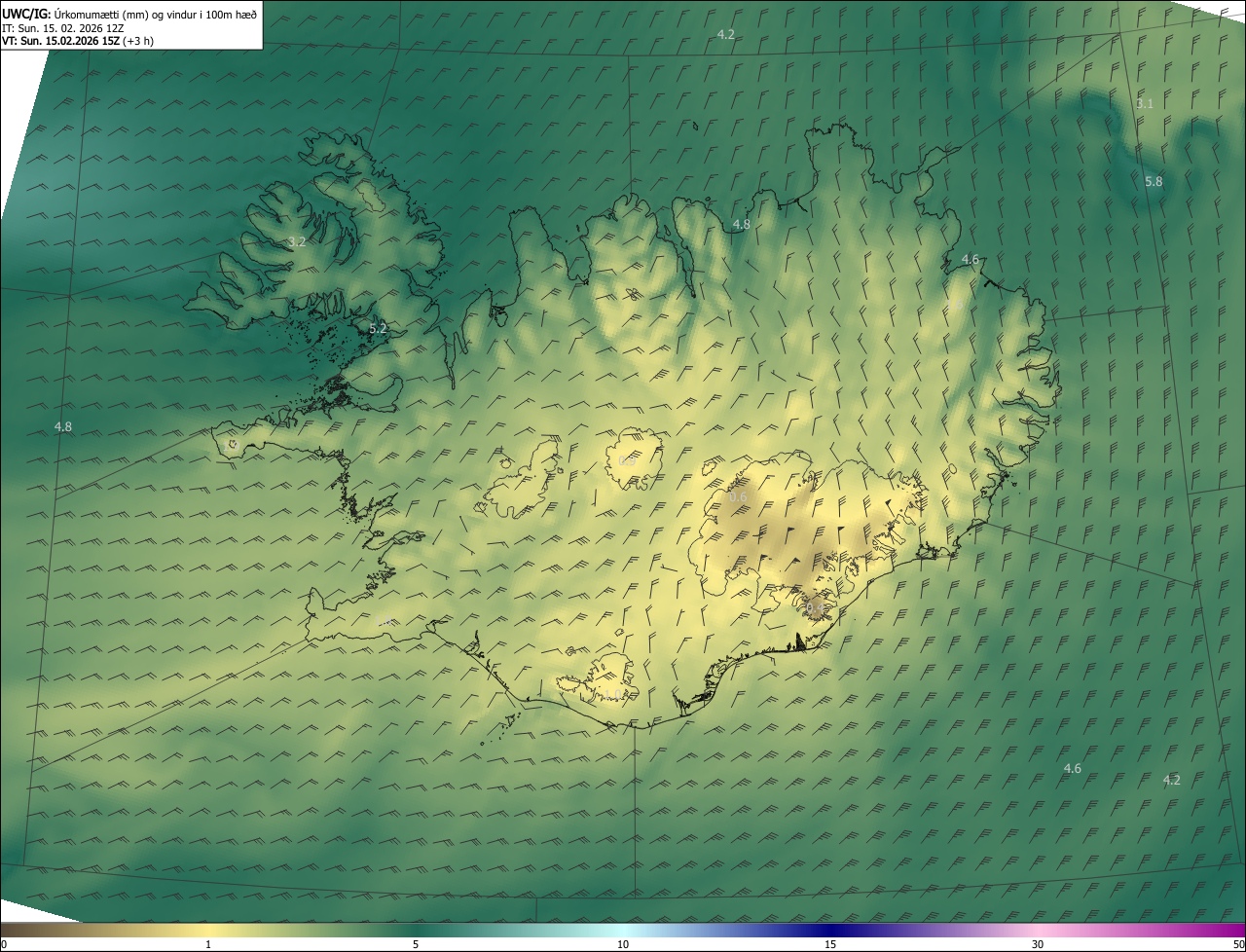Click the colour scale tick labelled 10
The image size is (1246, 952).
623,944
